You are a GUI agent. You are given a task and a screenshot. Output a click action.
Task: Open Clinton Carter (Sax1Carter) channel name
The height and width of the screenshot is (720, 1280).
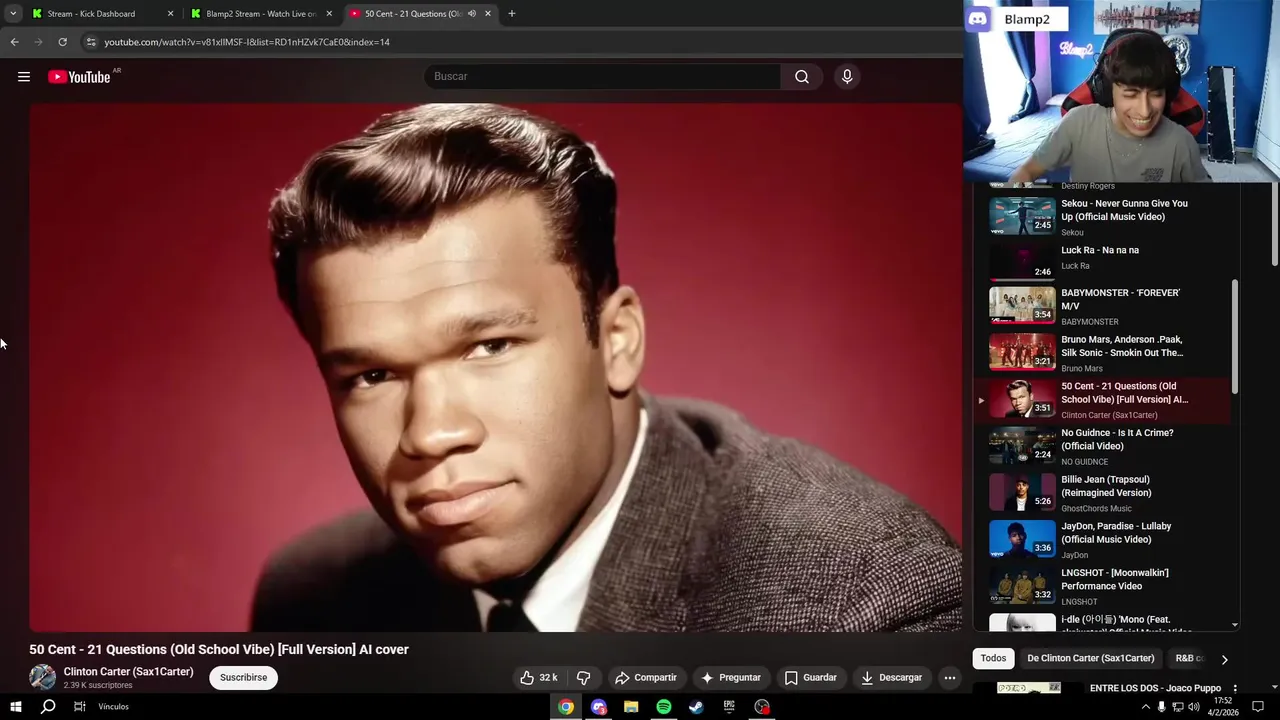[x=128, y=672]
